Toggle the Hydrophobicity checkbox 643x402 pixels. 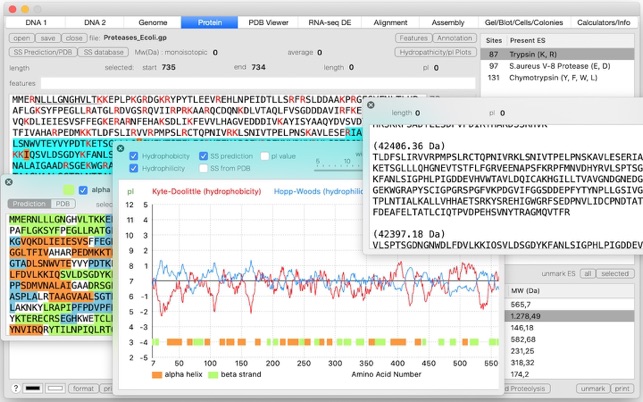(133, 156)
